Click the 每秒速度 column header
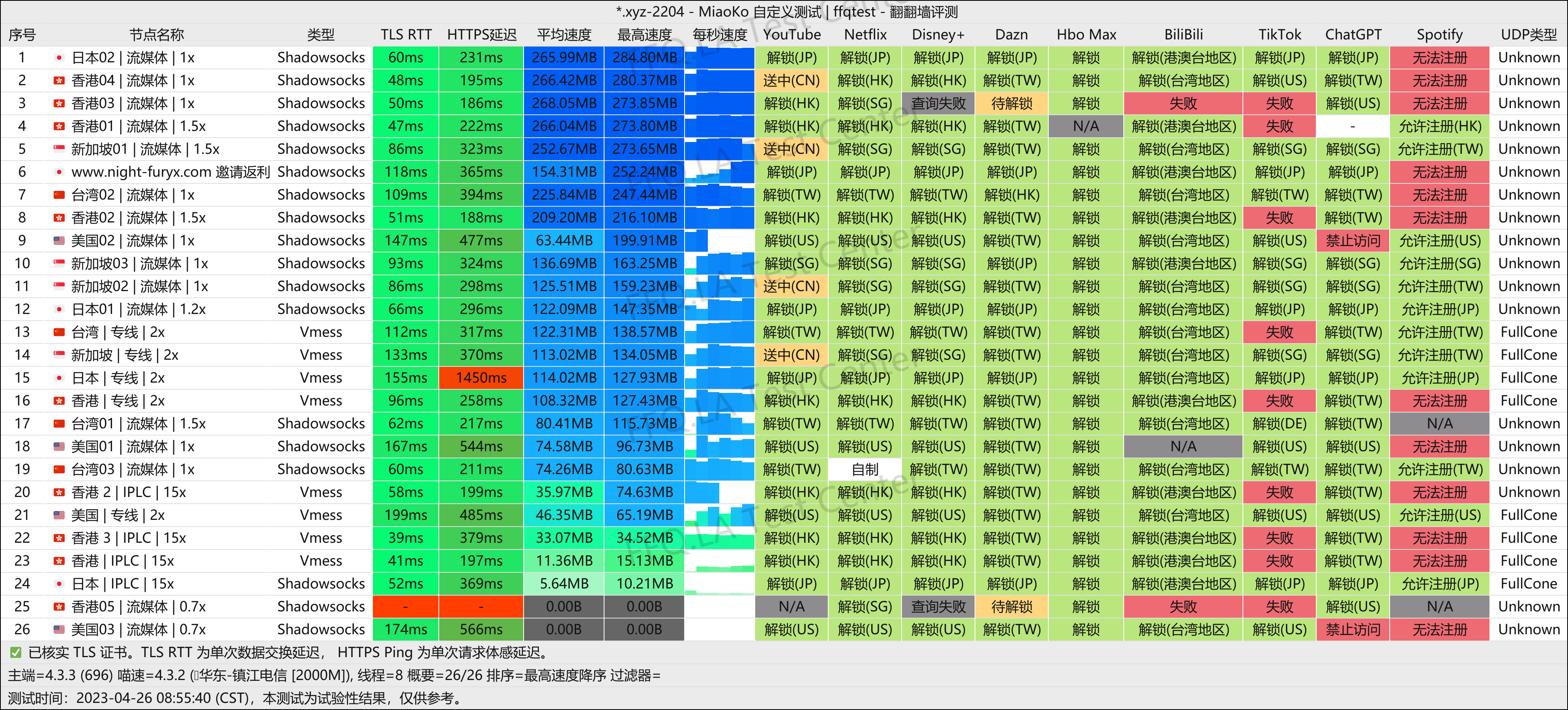 pyautogui.click(x=719, y=35)
